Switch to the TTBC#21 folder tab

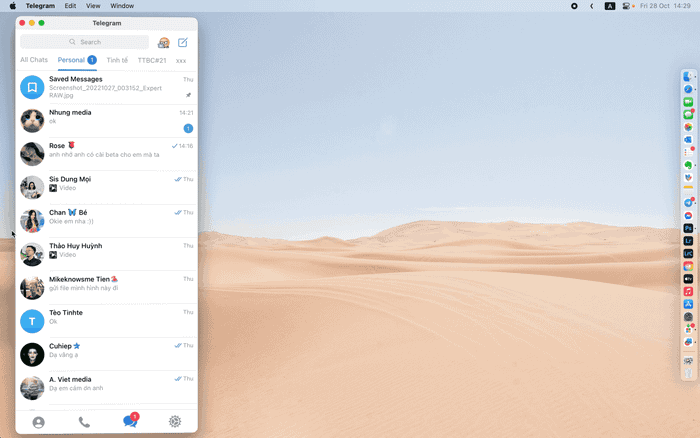click(152, 60)
